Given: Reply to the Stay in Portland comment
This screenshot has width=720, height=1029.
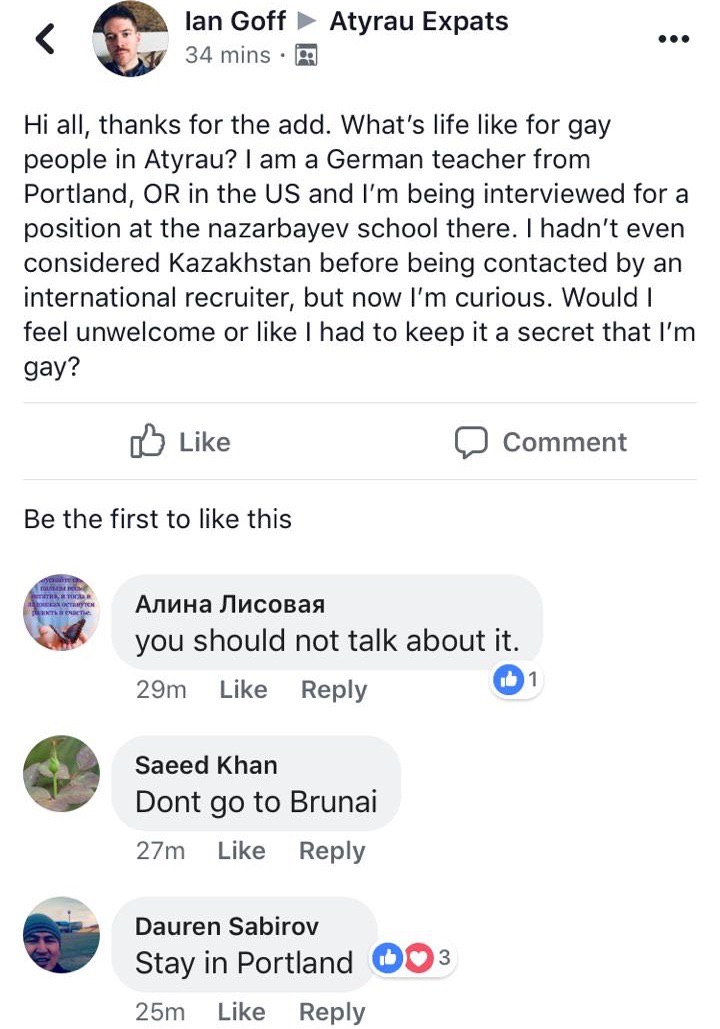Looking at the screenshot, I should 332,1012.
